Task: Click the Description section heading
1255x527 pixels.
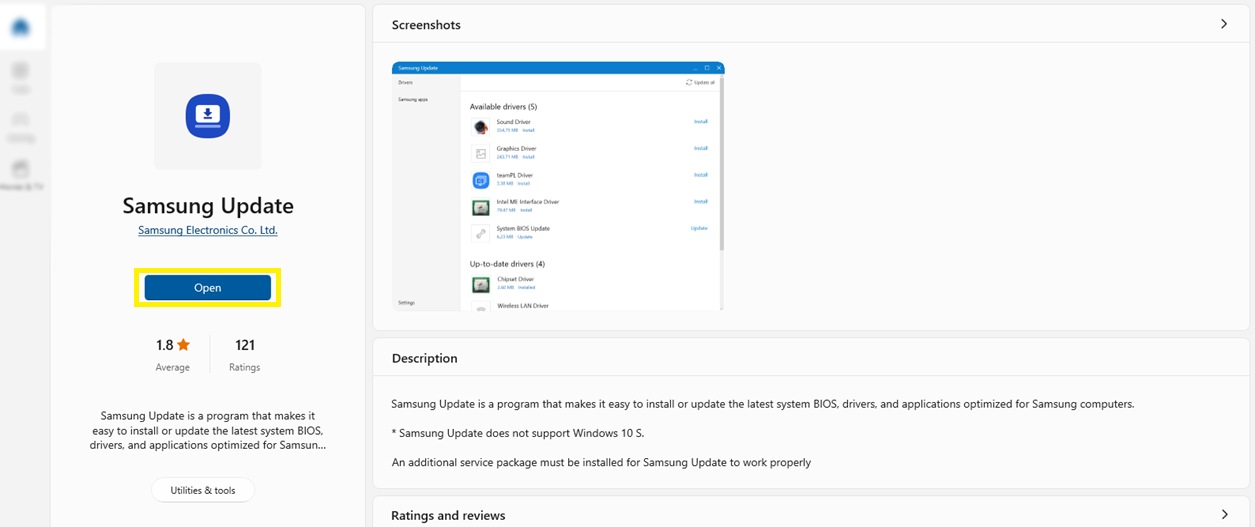Action: 424,358
